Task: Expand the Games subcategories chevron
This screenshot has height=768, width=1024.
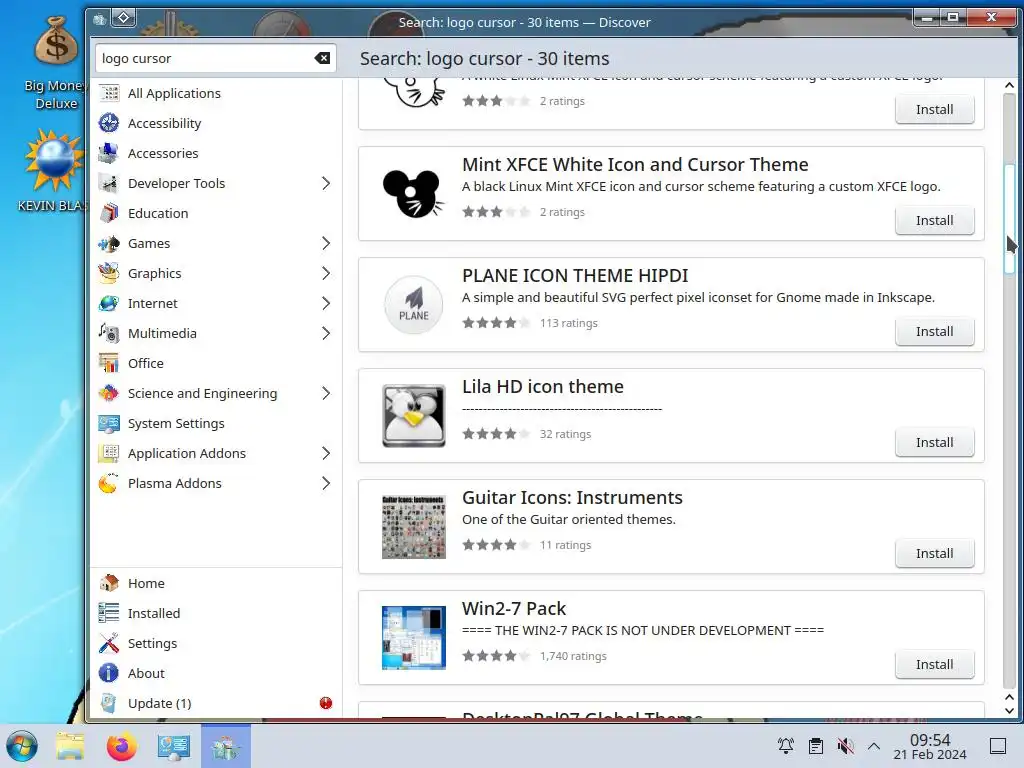Action: point(326,244)
